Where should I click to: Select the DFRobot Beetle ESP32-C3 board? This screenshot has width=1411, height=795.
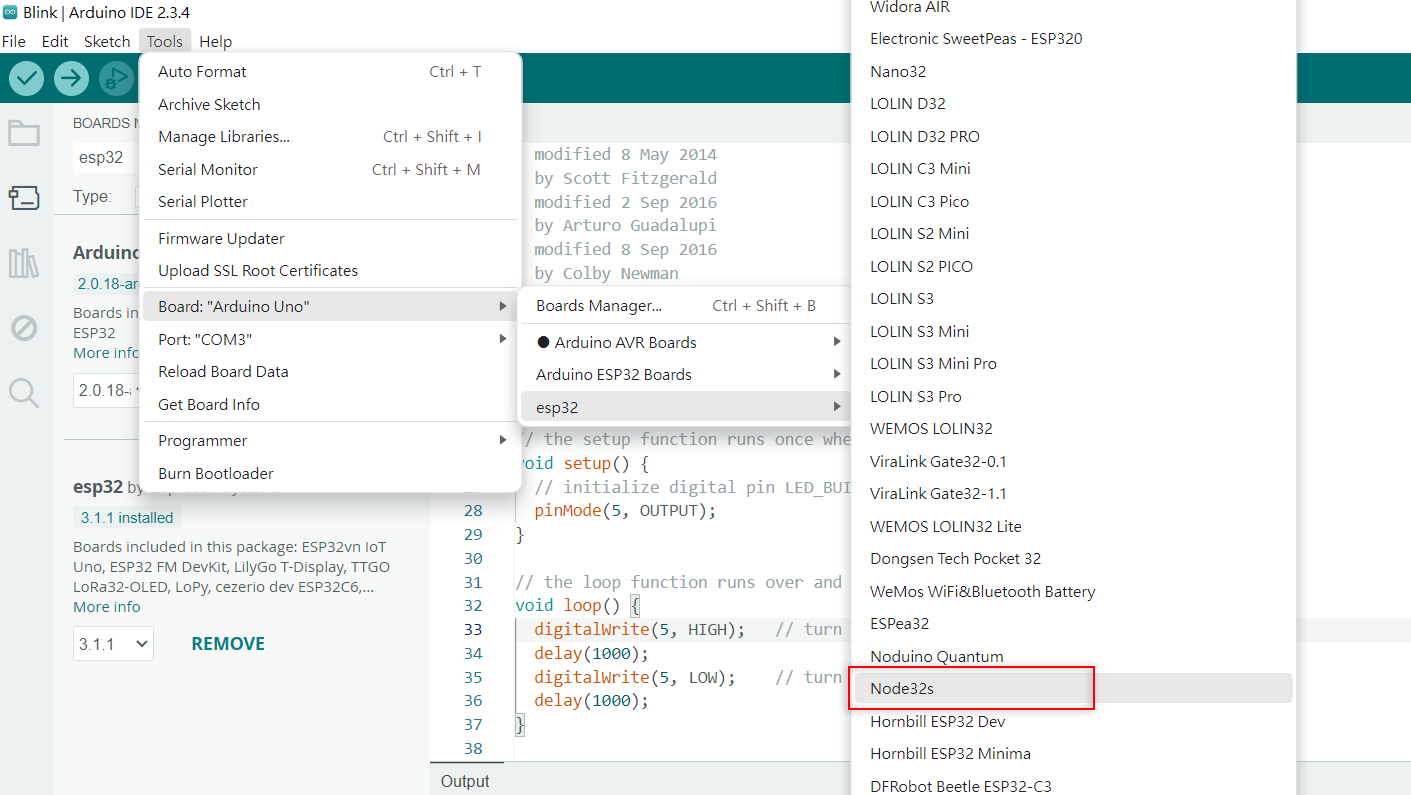click(x=1071, y=785)
